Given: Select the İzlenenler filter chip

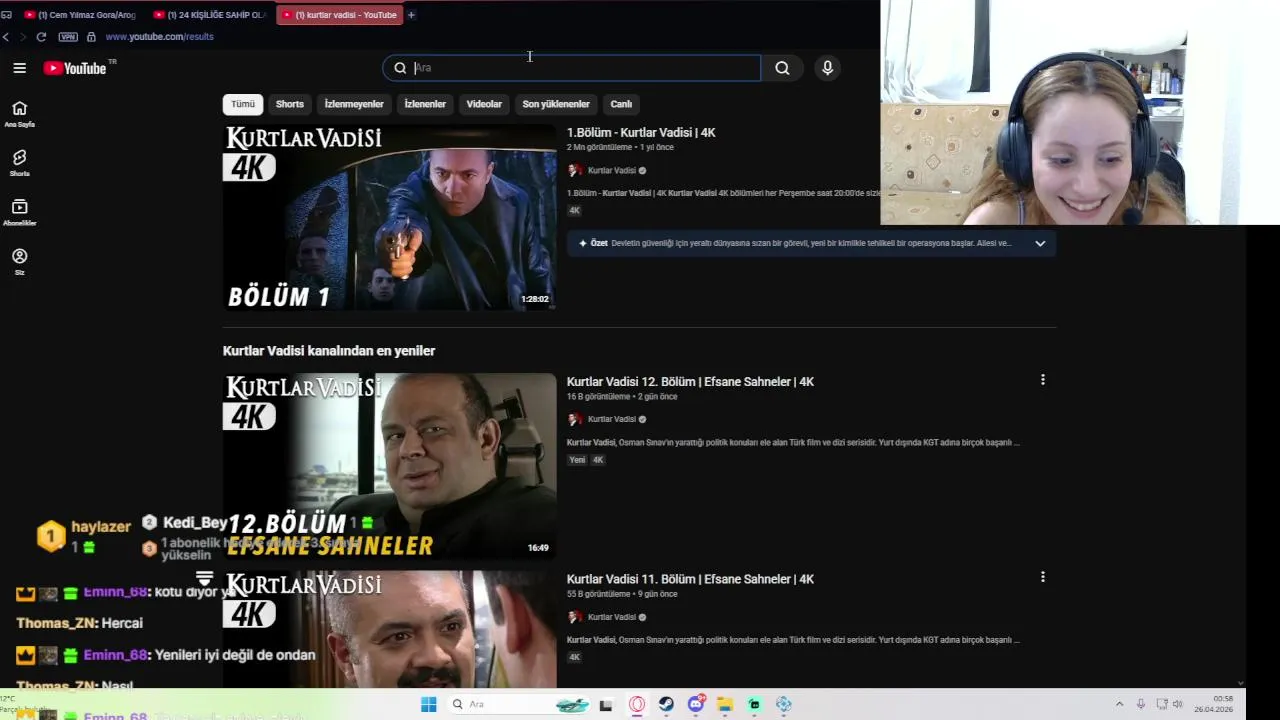Looking at the screenshot, I should click(425, 104).
